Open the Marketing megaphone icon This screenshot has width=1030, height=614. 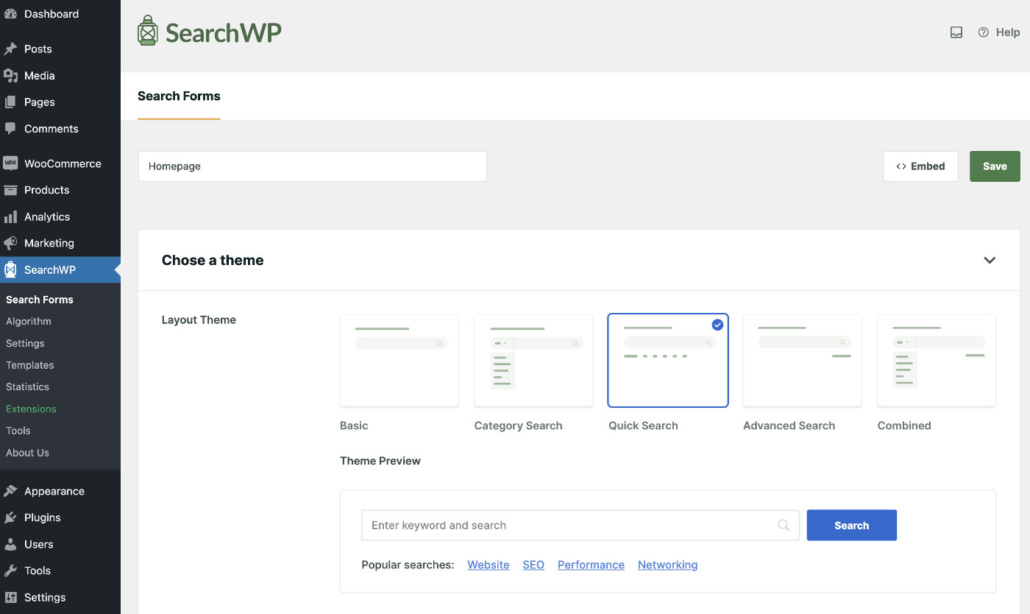(x=12, y=242)
